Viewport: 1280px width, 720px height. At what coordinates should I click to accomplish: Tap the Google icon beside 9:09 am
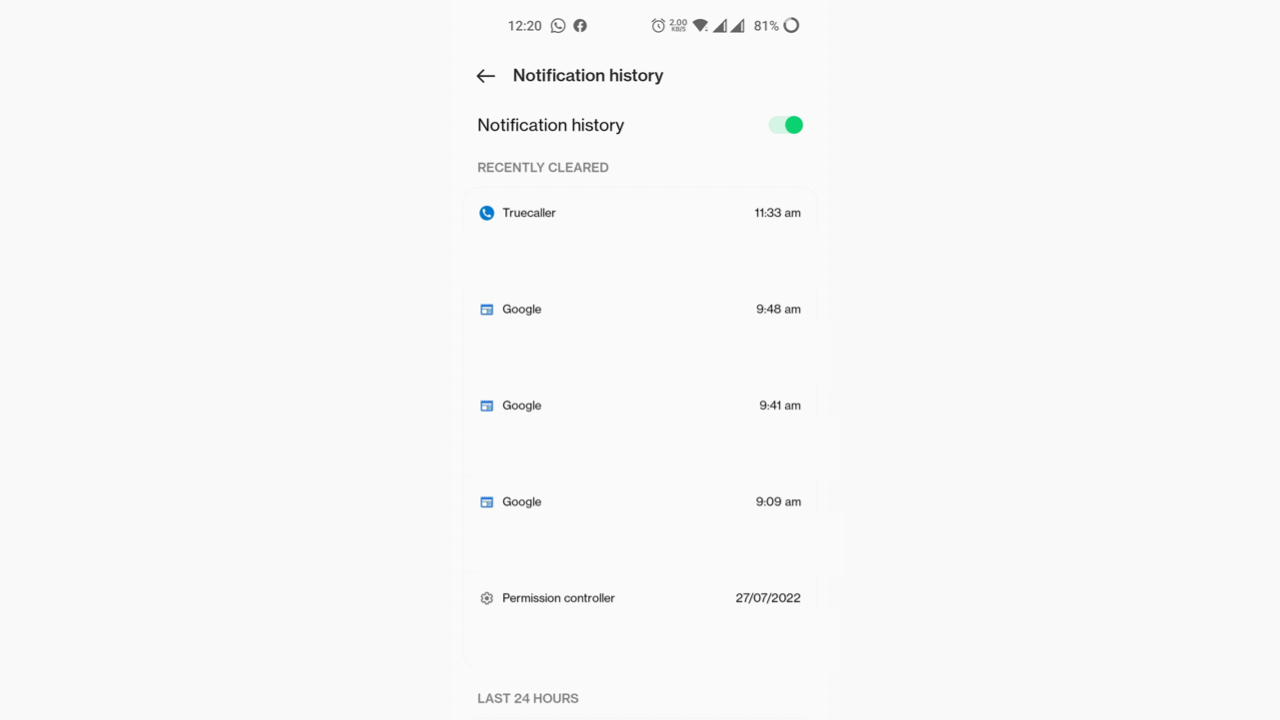487,502
